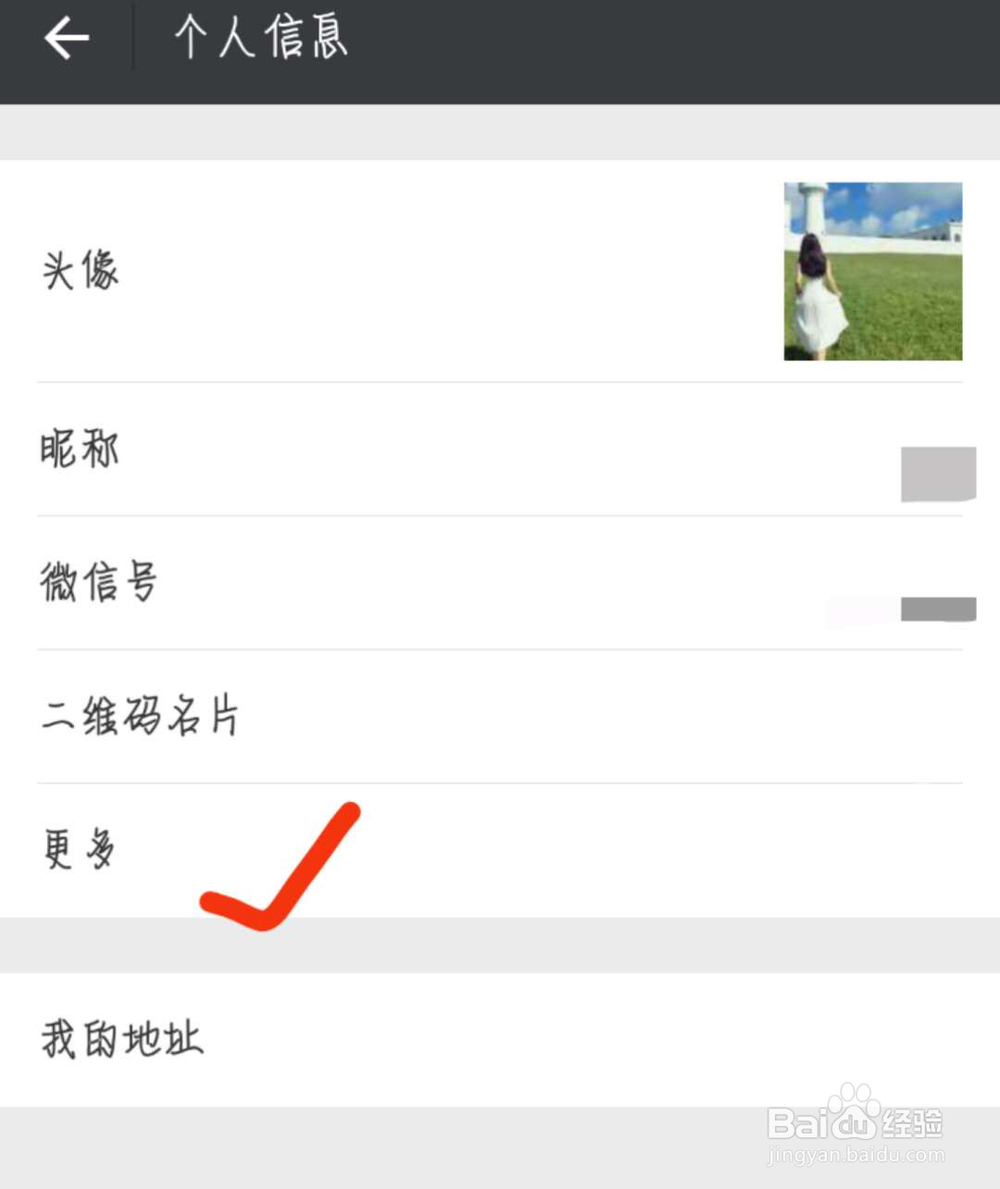Tap the grey gap below 更多 row
Screen dimensions: 1000x1189
click(500, 946)
